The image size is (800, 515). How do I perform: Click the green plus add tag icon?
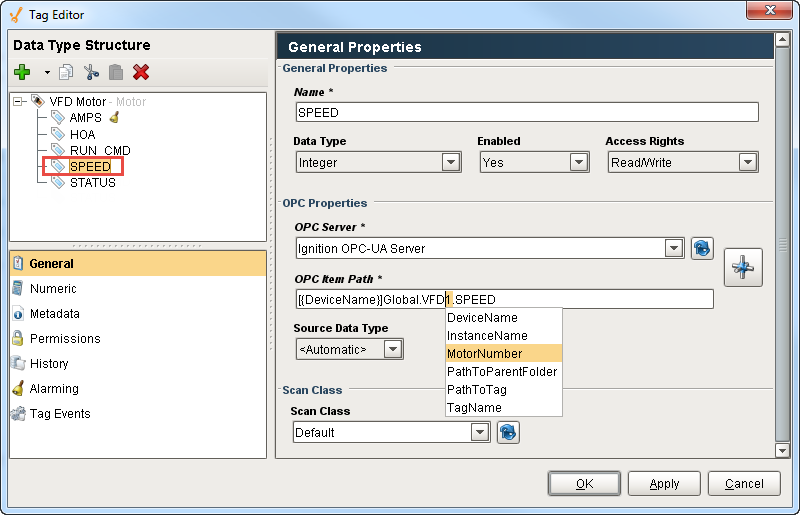coord(22,72)
